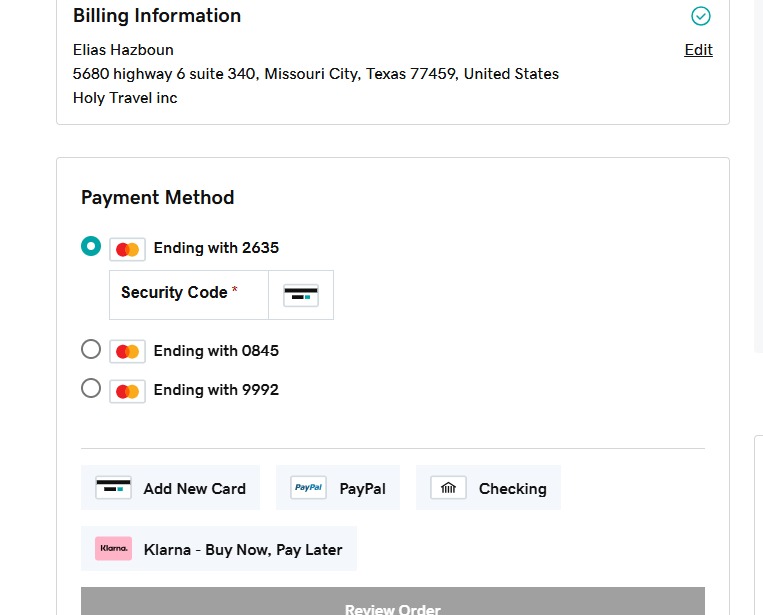Select the card ending with 2635 radio button
This screenshot has width=763, height=615.
91,247
